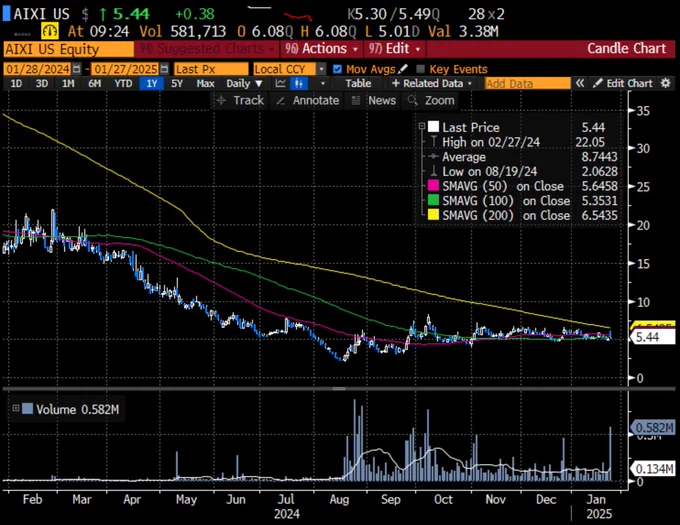The width and height of the screenshot is (680, 525).
Task: Open the end date calendar picker icon
Action: [164, 69]
